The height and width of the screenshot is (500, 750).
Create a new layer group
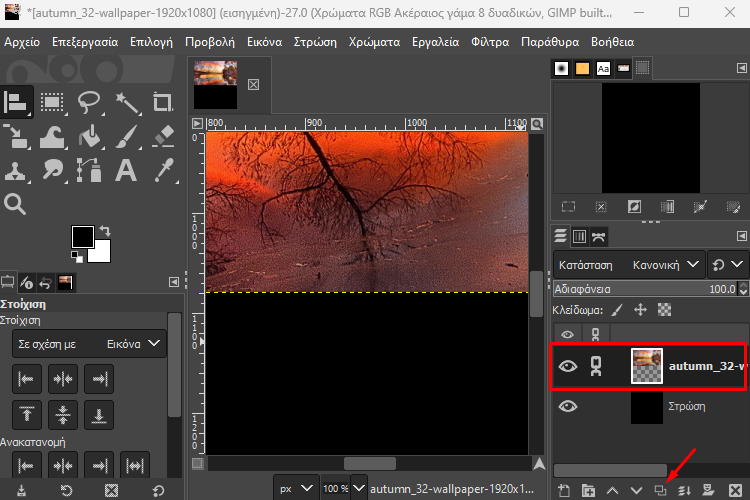588,490
